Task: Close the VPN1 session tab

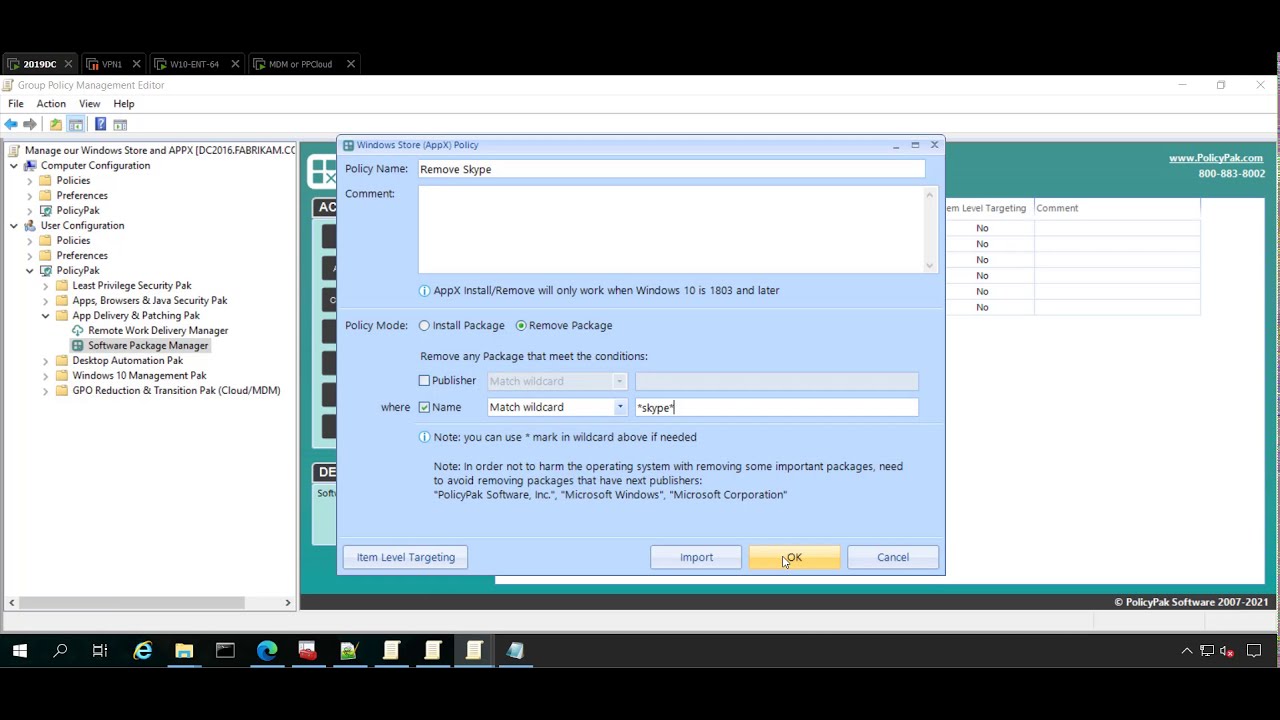Action: pos(136,64)
